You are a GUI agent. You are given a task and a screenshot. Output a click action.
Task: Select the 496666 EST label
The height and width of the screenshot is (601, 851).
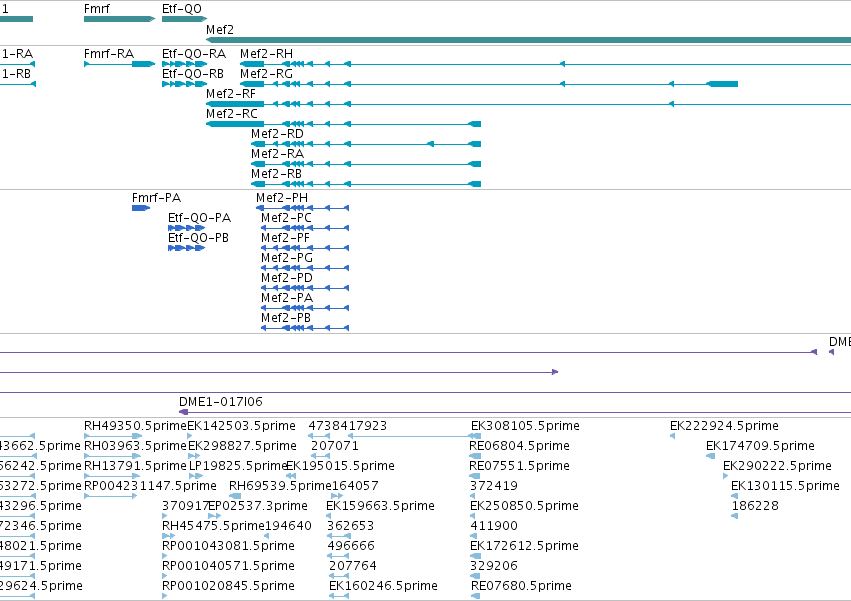[351, 547]
